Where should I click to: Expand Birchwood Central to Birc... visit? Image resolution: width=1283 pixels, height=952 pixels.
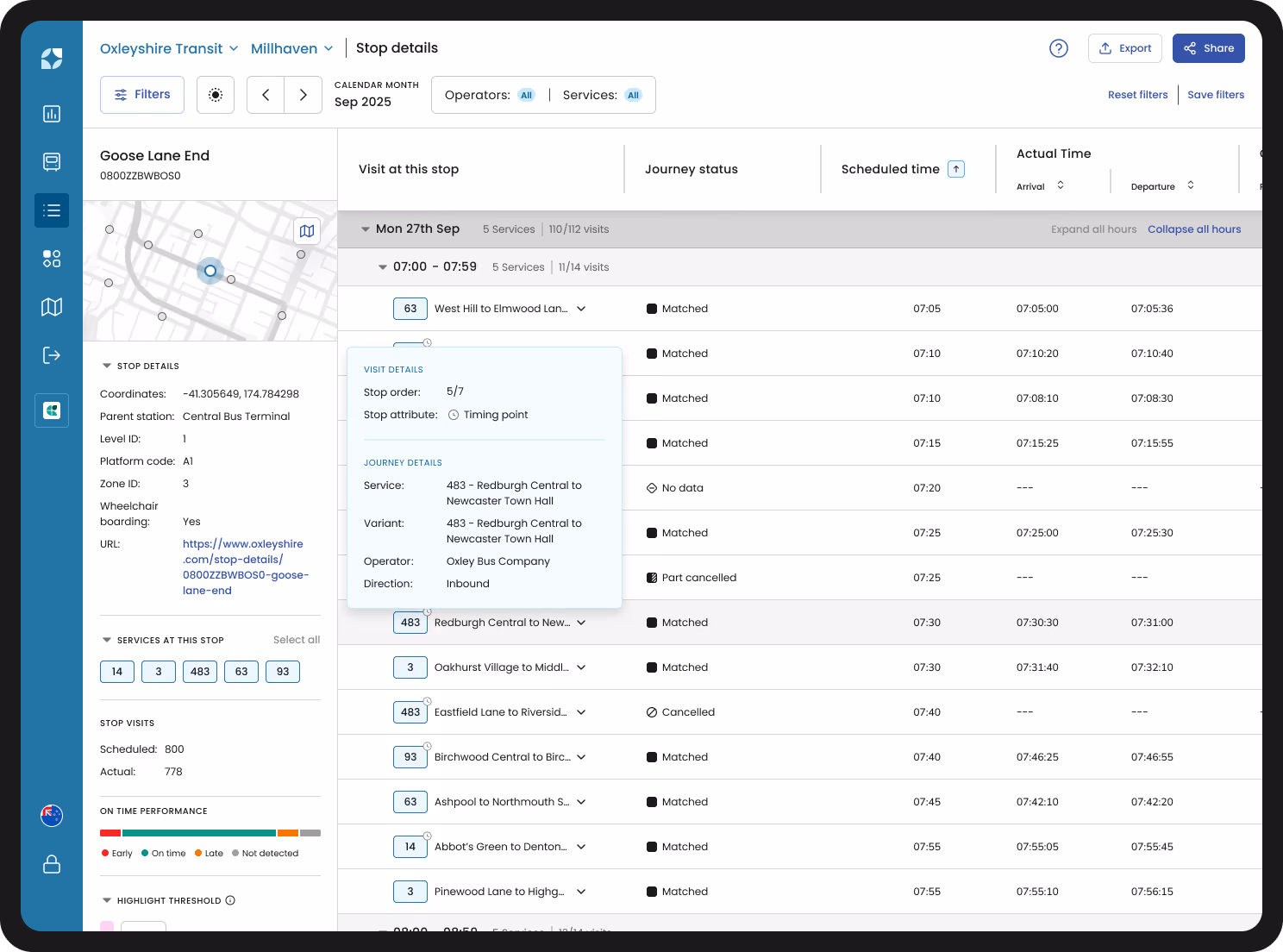[x=581, y=757]
